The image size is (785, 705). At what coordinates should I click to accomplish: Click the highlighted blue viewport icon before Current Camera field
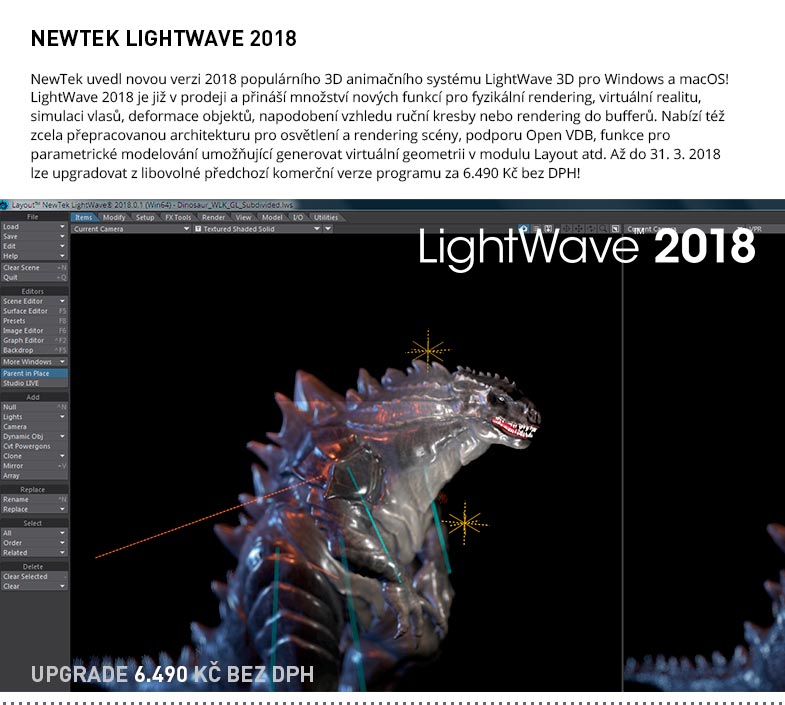523,228
